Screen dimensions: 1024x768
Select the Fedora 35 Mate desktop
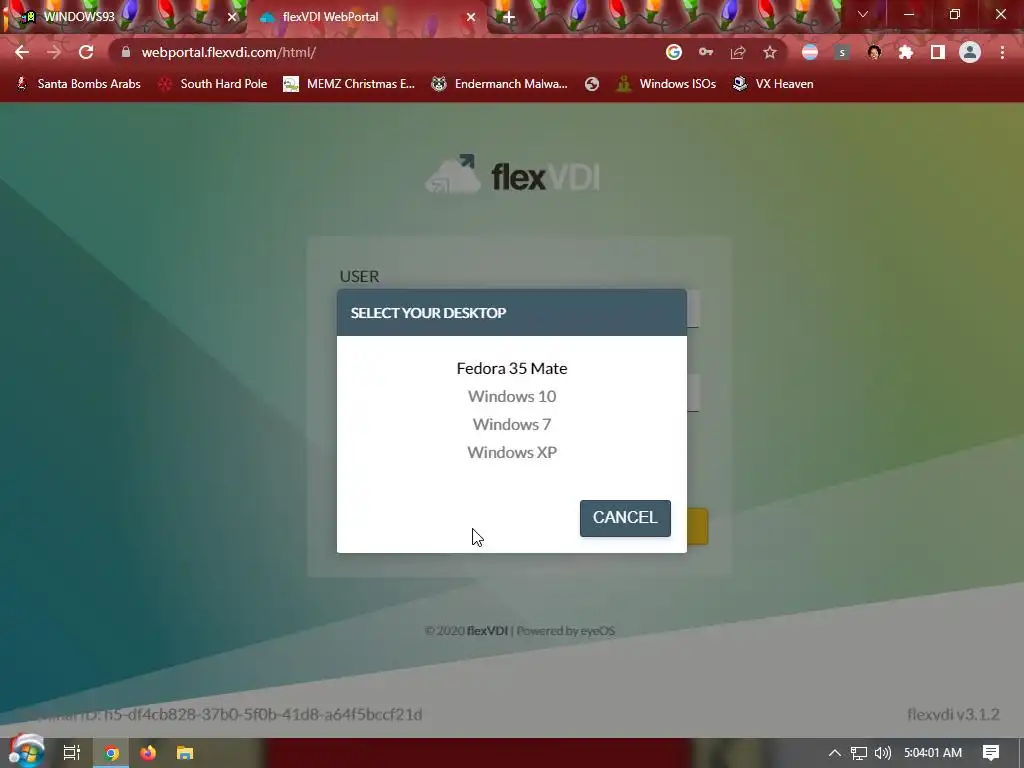tap(511, 368)
